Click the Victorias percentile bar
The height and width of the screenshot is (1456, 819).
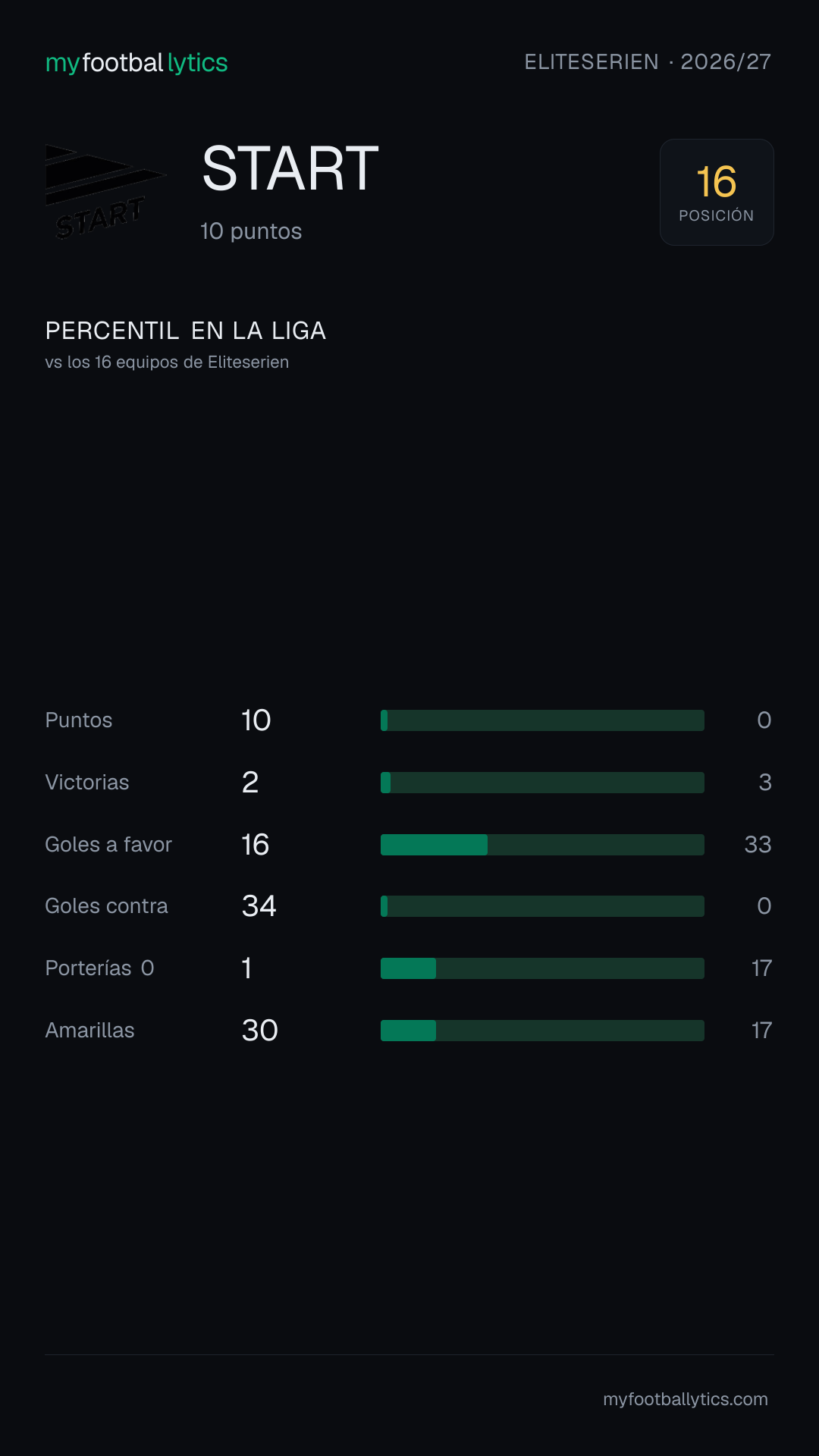(542, 783)
